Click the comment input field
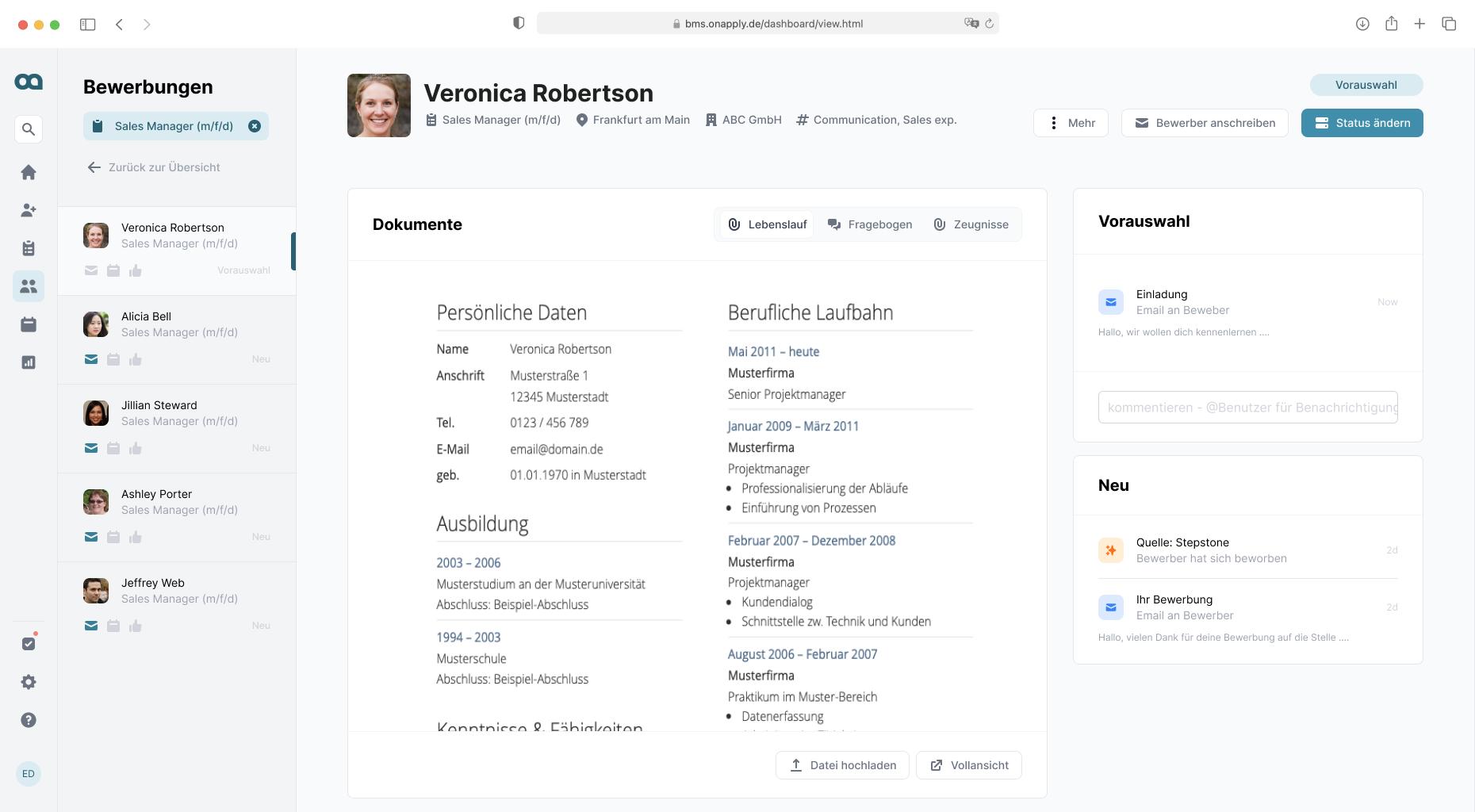The width and height of the screenshot is (1475, 812). pos(1247,408)
